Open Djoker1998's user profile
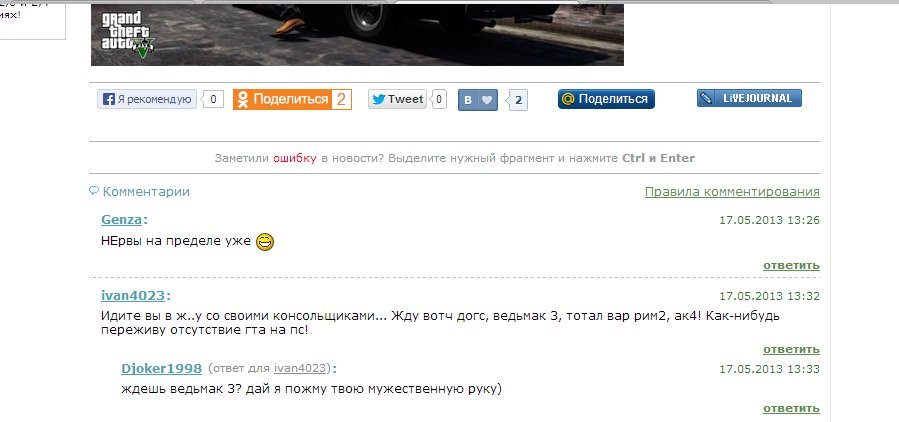This screenshot has height=422, width=899. point(162,368)
